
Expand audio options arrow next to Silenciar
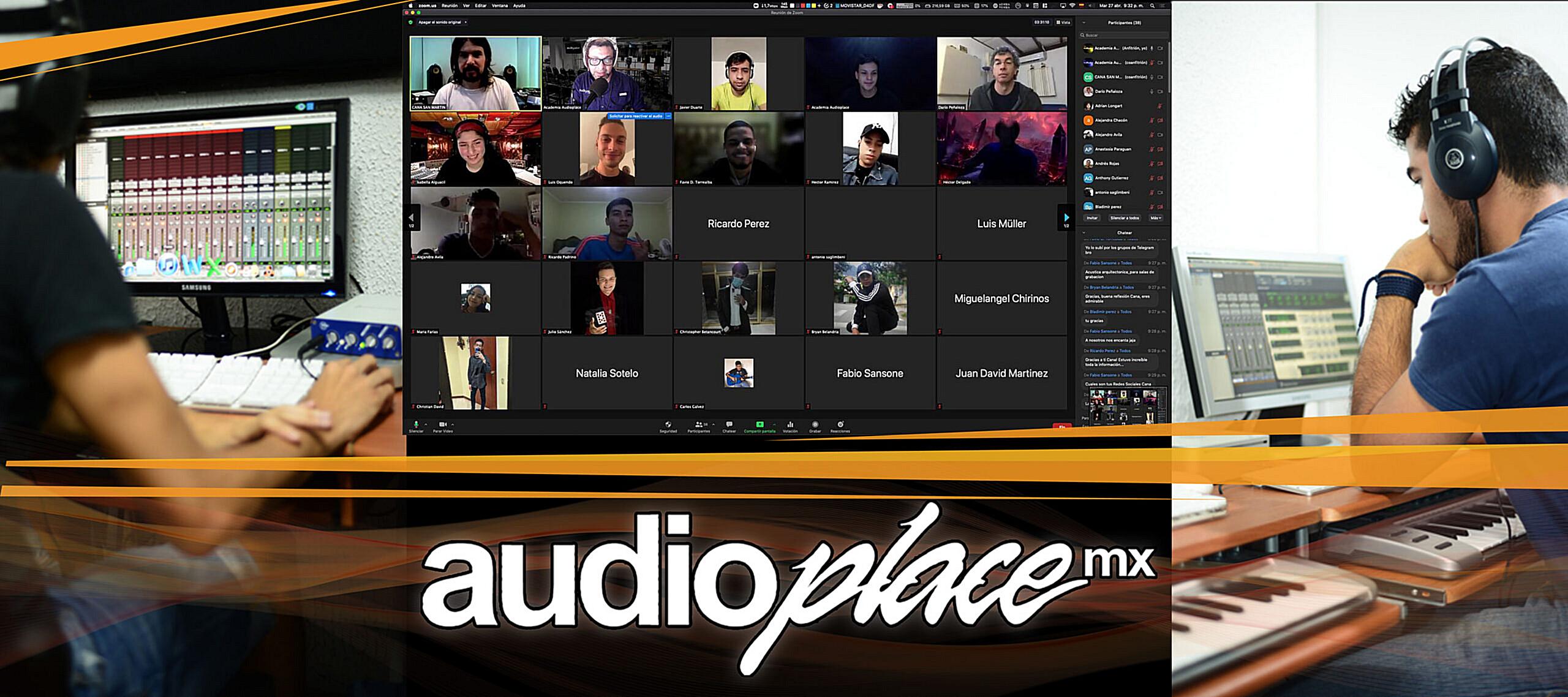pos(426,424)
